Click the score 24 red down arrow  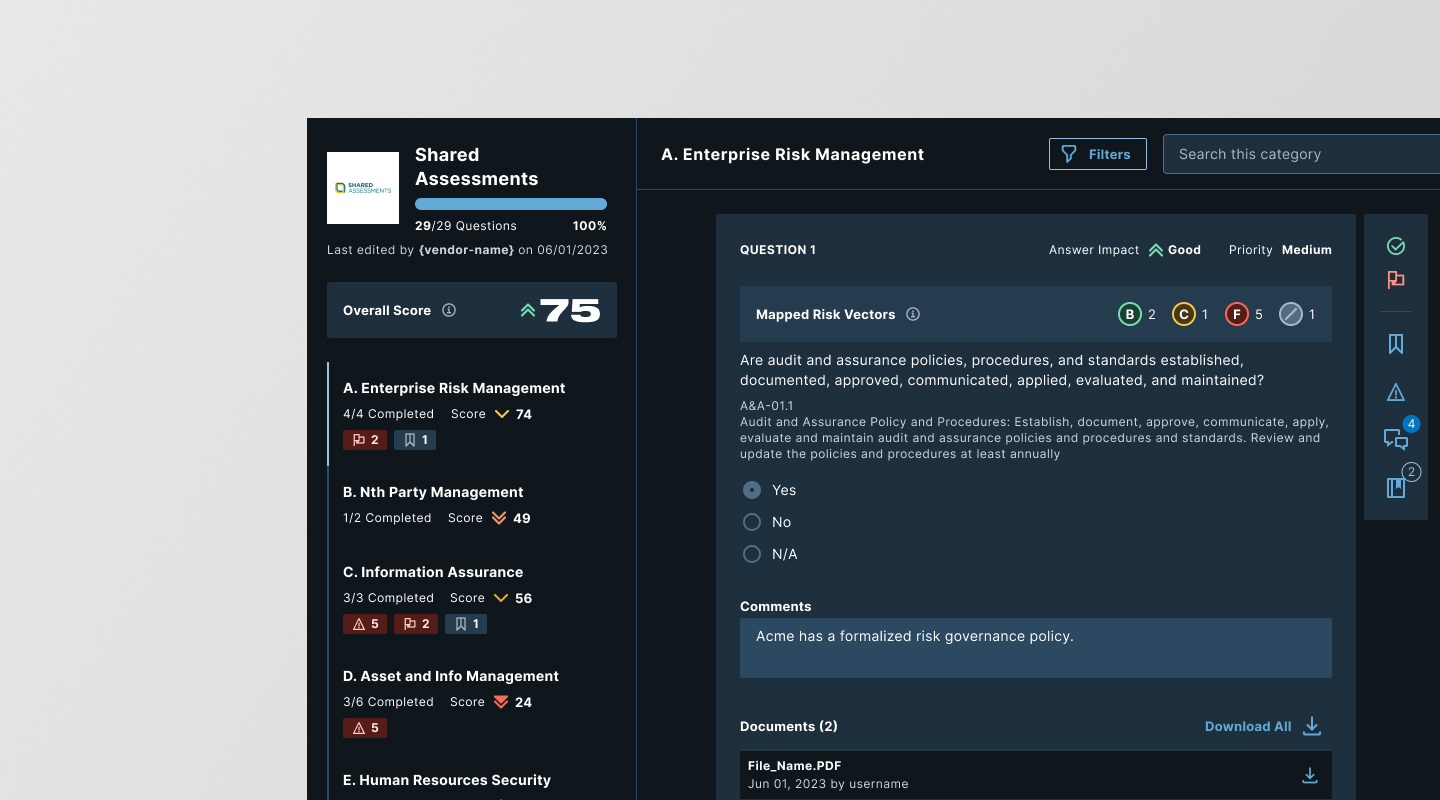click(502, 702)
